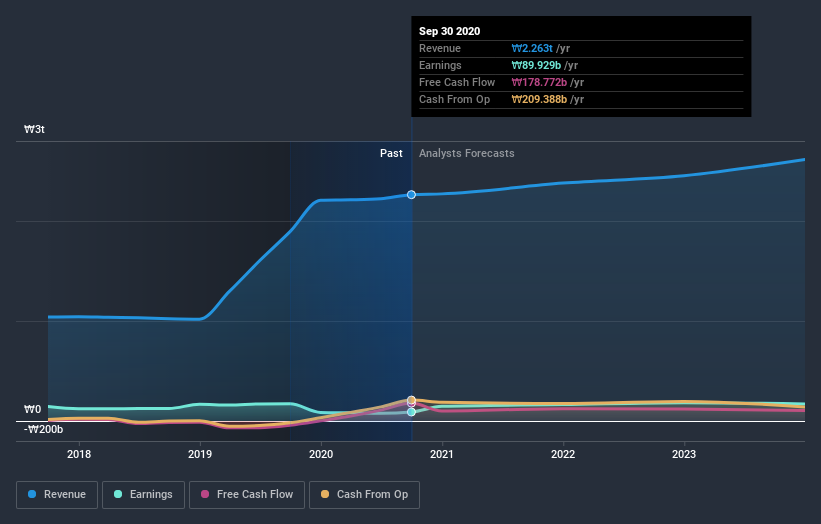821x524 pixels.
Task: Click the 2018 x-axis label
Action: [79, 454]
